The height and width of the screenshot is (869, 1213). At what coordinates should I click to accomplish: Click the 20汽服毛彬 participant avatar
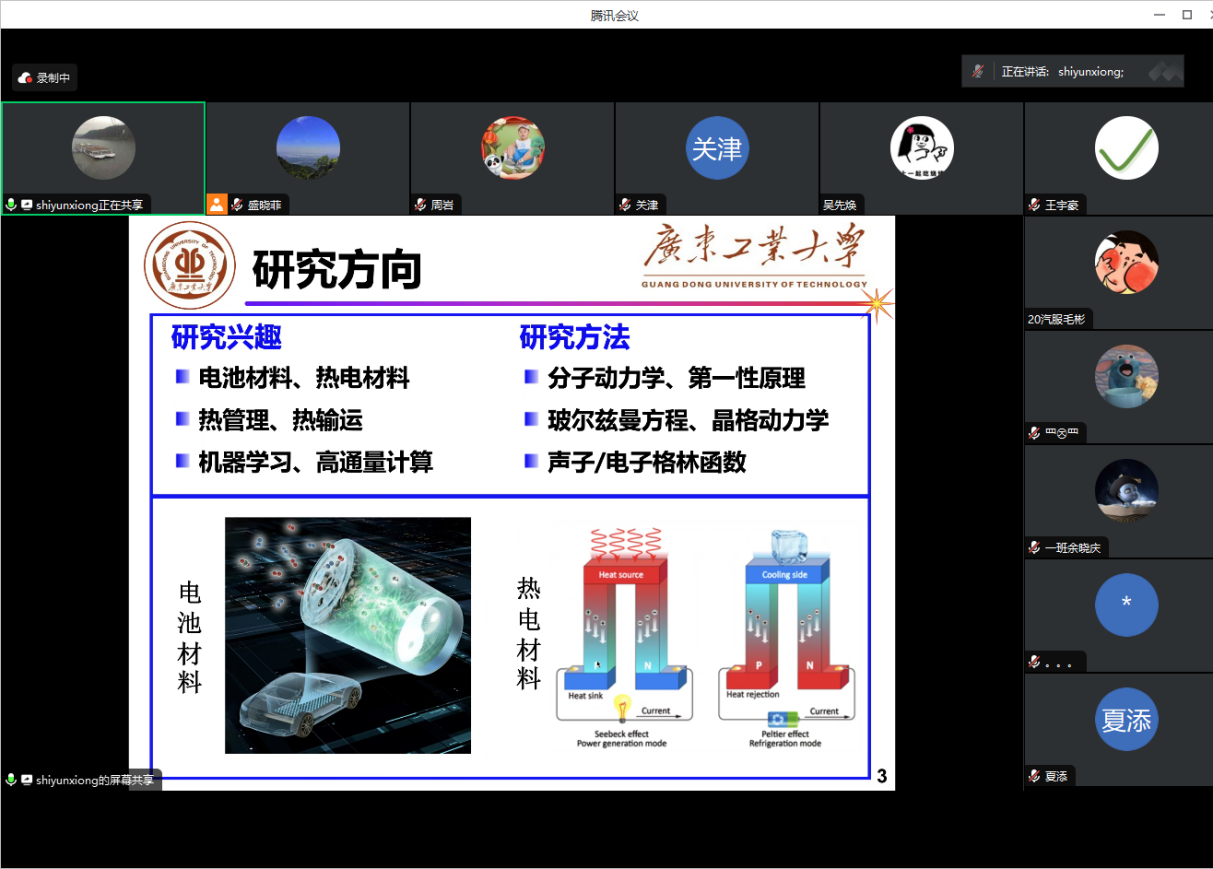[1126, 262]
